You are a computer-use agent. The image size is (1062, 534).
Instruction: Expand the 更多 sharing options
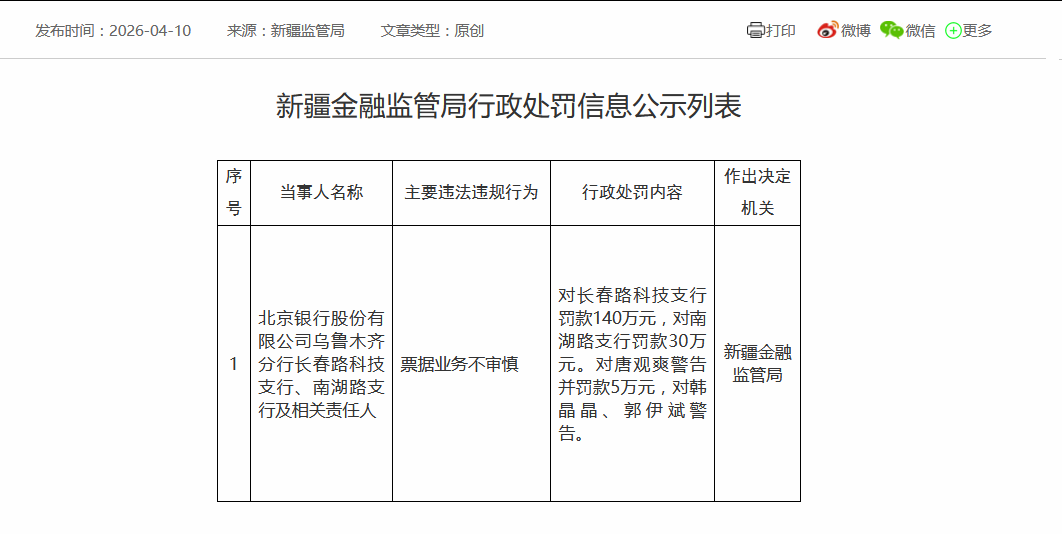point(977,30)
